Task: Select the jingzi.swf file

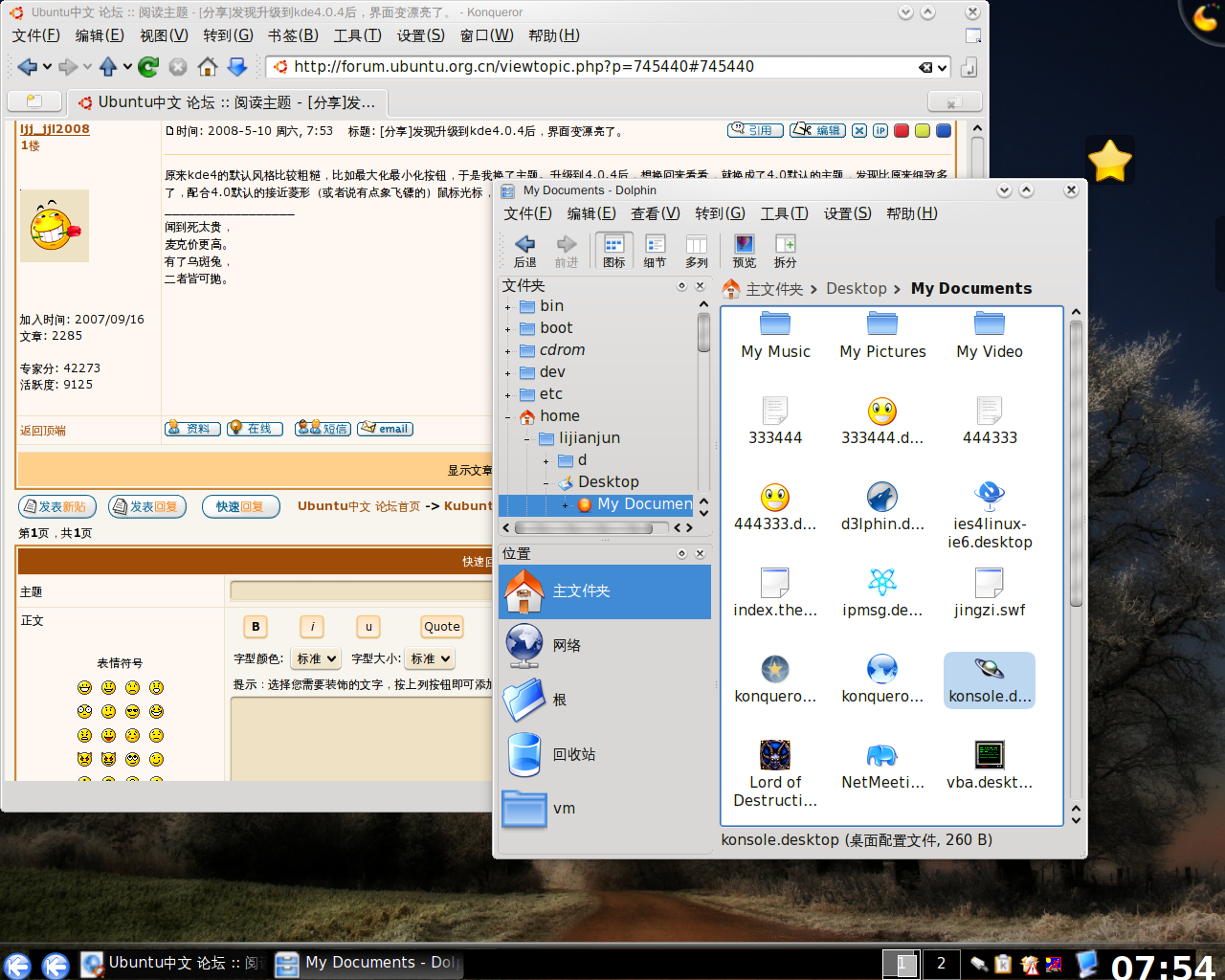Action: click(x=990, y=593)
